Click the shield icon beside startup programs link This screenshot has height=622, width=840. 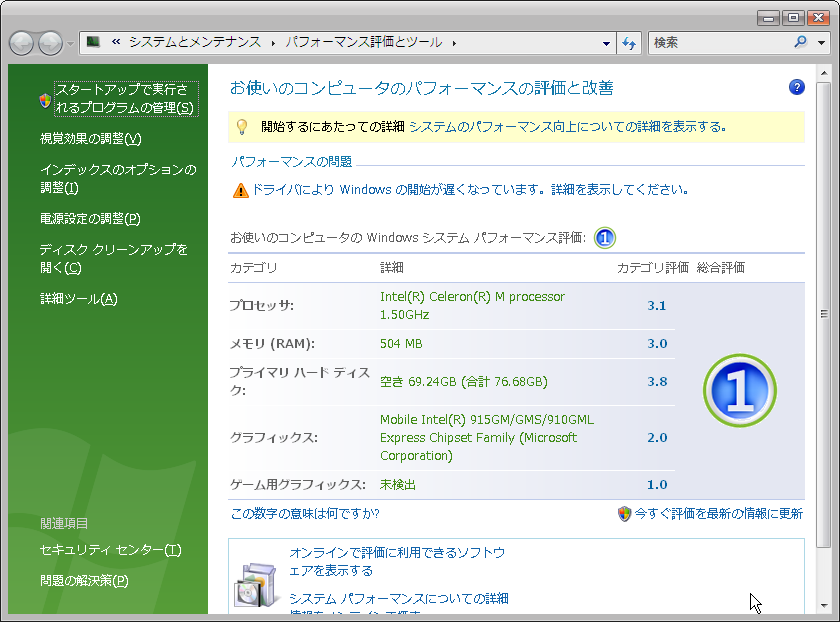46,100
